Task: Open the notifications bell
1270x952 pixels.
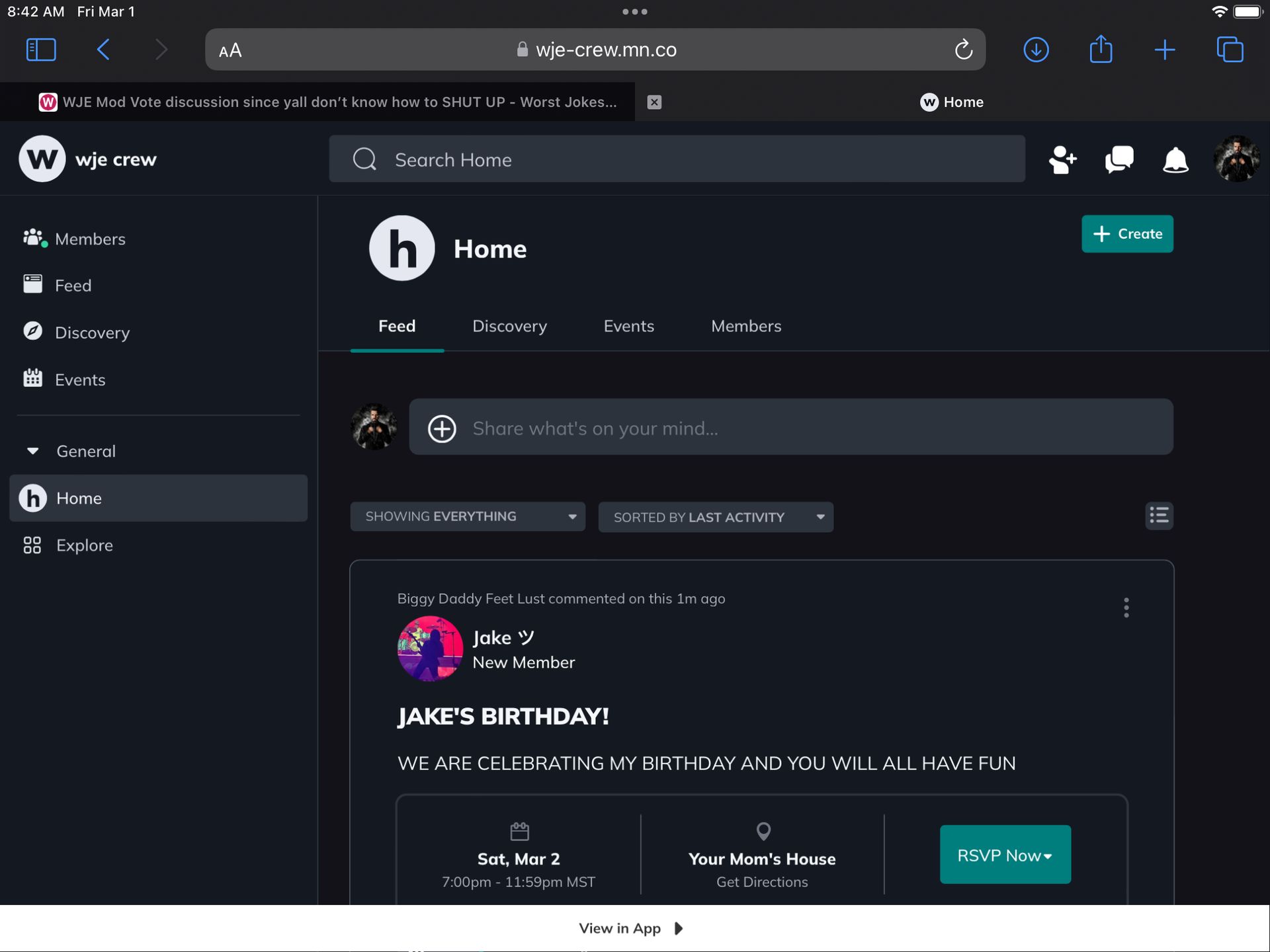Action: click(1175, 159)
